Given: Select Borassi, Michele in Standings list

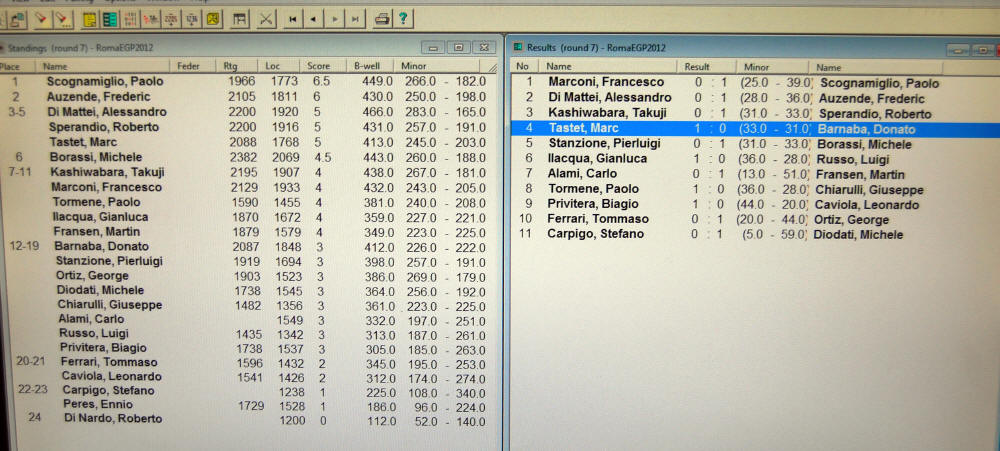Looking at the screenshot, I should [96, 158].
